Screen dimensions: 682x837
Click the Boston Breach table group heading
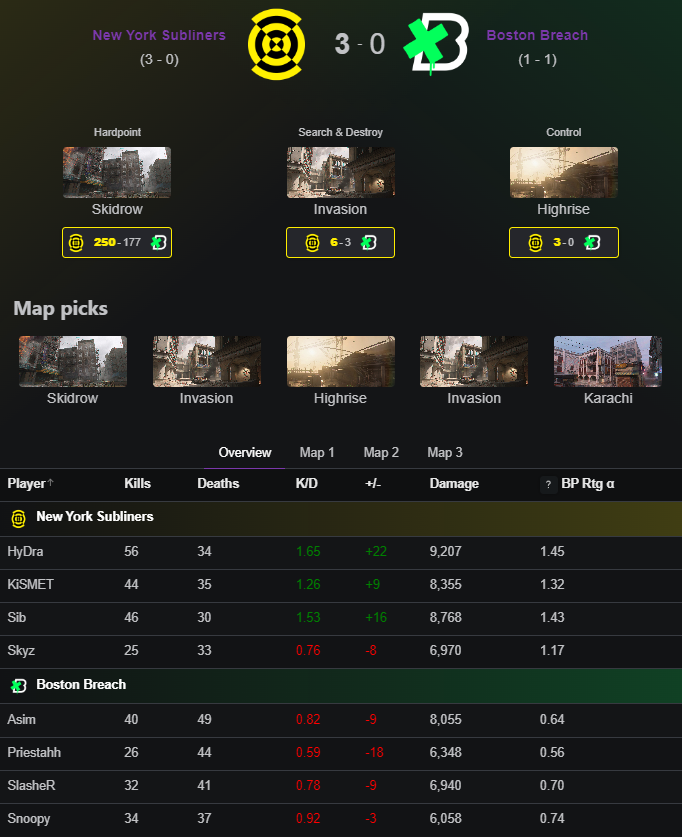pos(81,685)
